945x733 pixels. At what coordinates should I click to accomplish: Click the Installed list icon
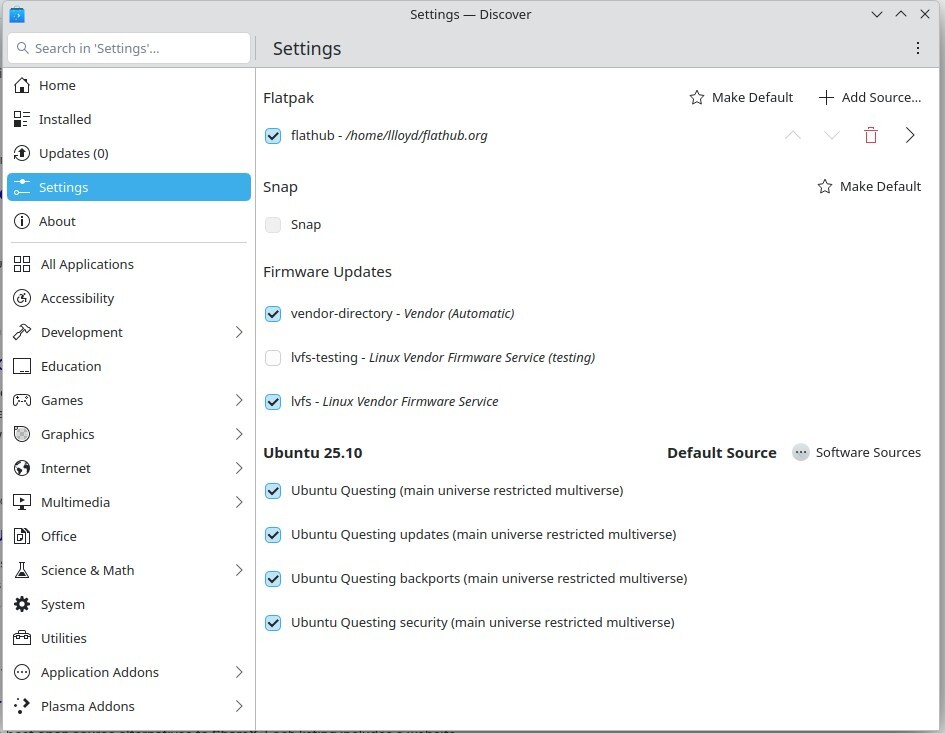22,119
